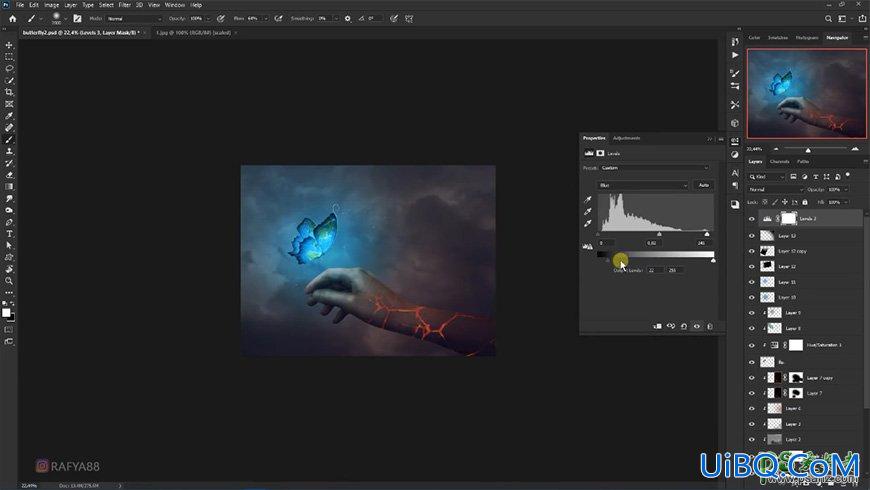Open the File menu
The width and height of the screenshot is (870, 490).
[20, 4]
